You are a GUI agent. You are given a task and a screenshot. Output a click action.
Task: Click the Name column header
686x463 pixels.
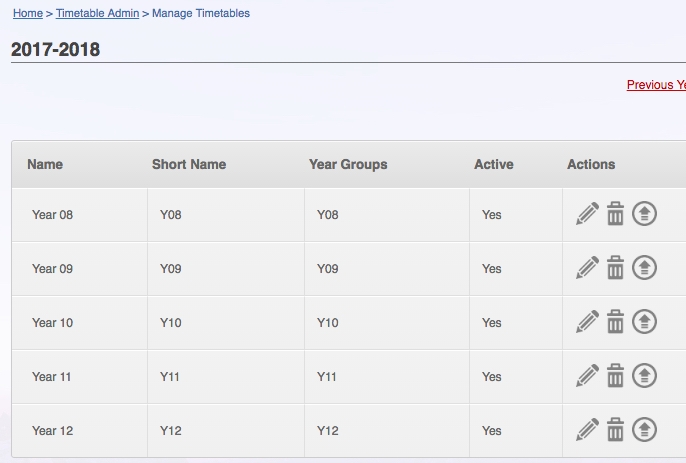(x=45, y=164)
